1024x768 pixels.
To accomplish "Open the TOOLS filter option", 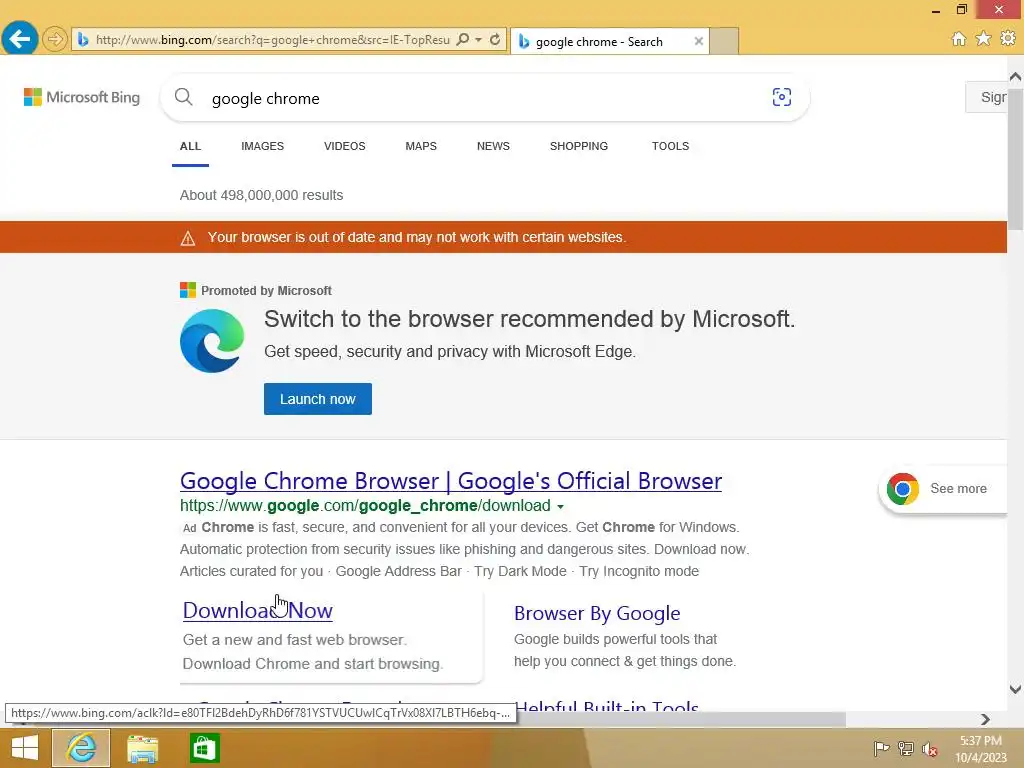I will pyautogui.click(x=670, y=146).
